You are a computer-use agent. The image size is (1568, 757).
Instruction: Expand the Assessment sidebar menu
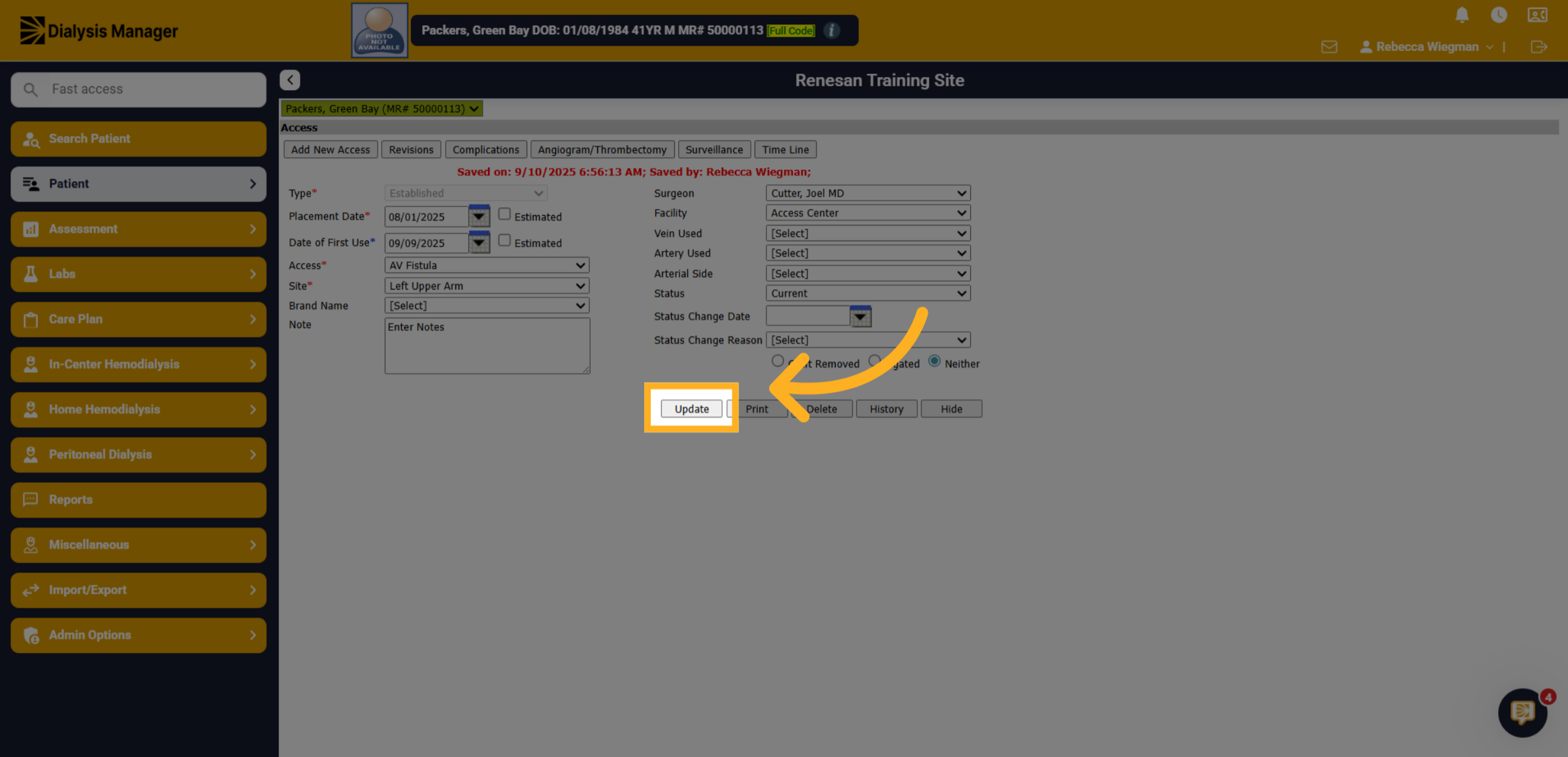[x=139, y=229]
